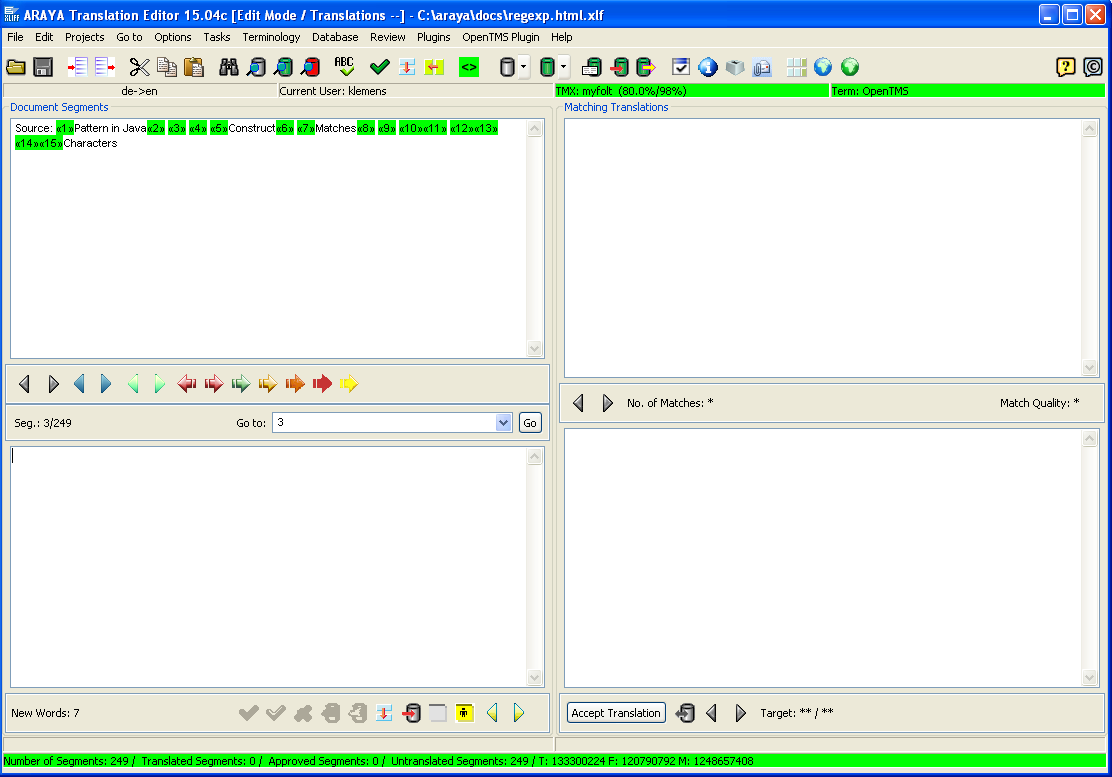1112x777 pixels.
Task: Toggle the checkbox icon in the toolbar
Action: pyautogui.click(x=681, y=67)
